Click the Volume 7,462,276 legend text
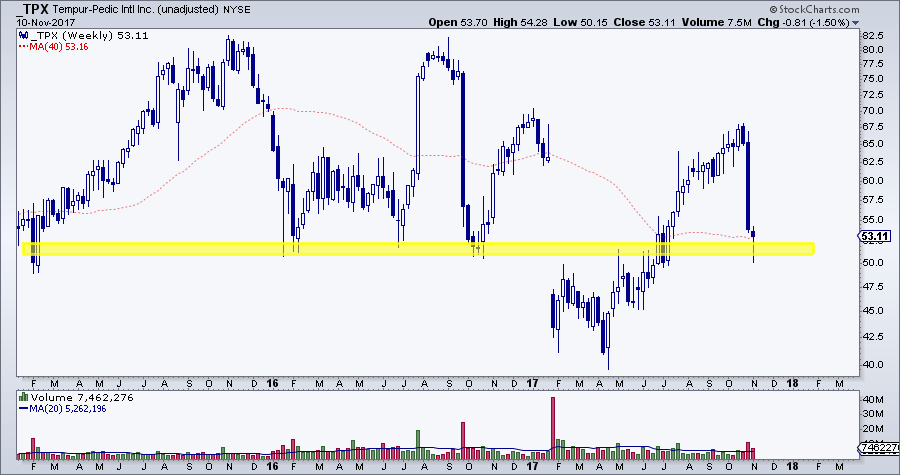Screen dimensions: 900x475 (x=82, y=397)
